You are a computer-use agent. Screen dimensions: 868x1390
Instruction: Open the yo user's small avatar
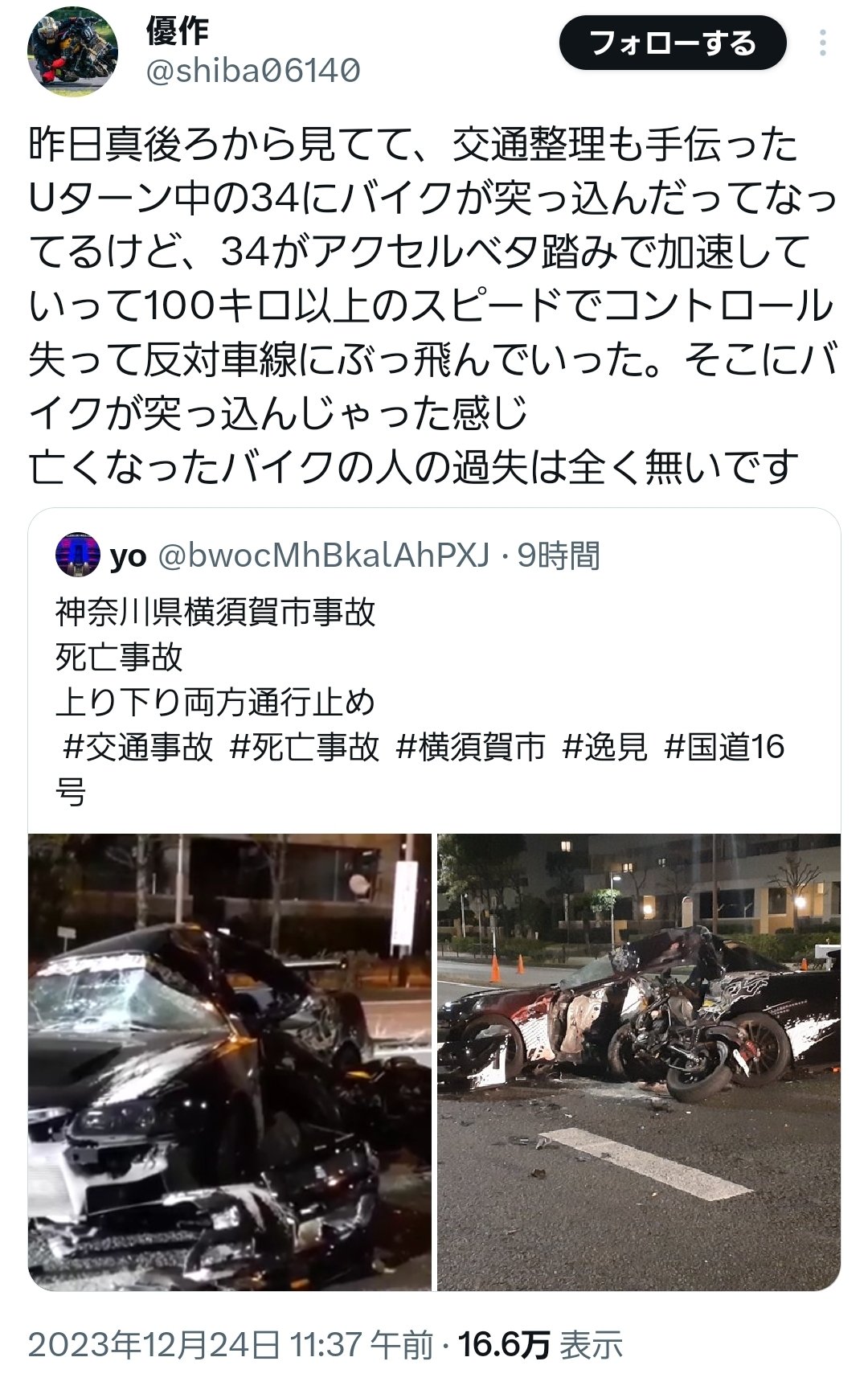coord(77,555)
